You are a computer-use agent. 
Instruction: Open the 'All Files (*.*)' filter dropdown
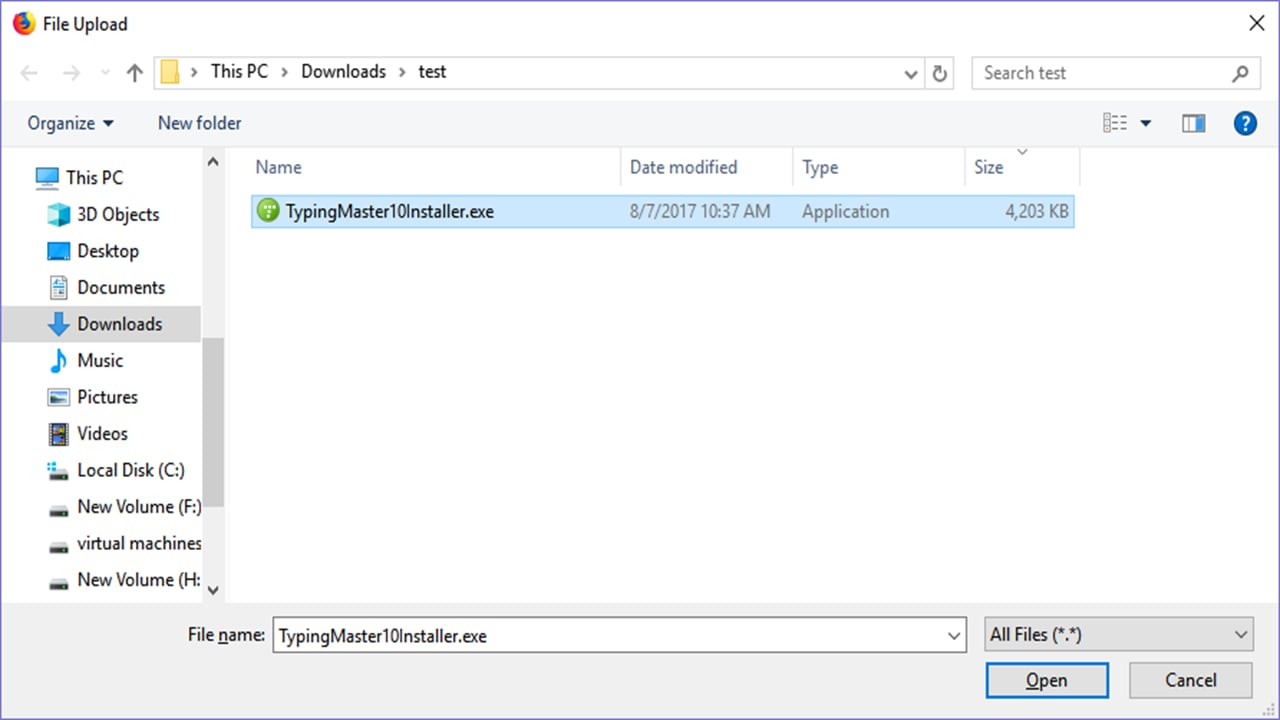click(1118, 634)
